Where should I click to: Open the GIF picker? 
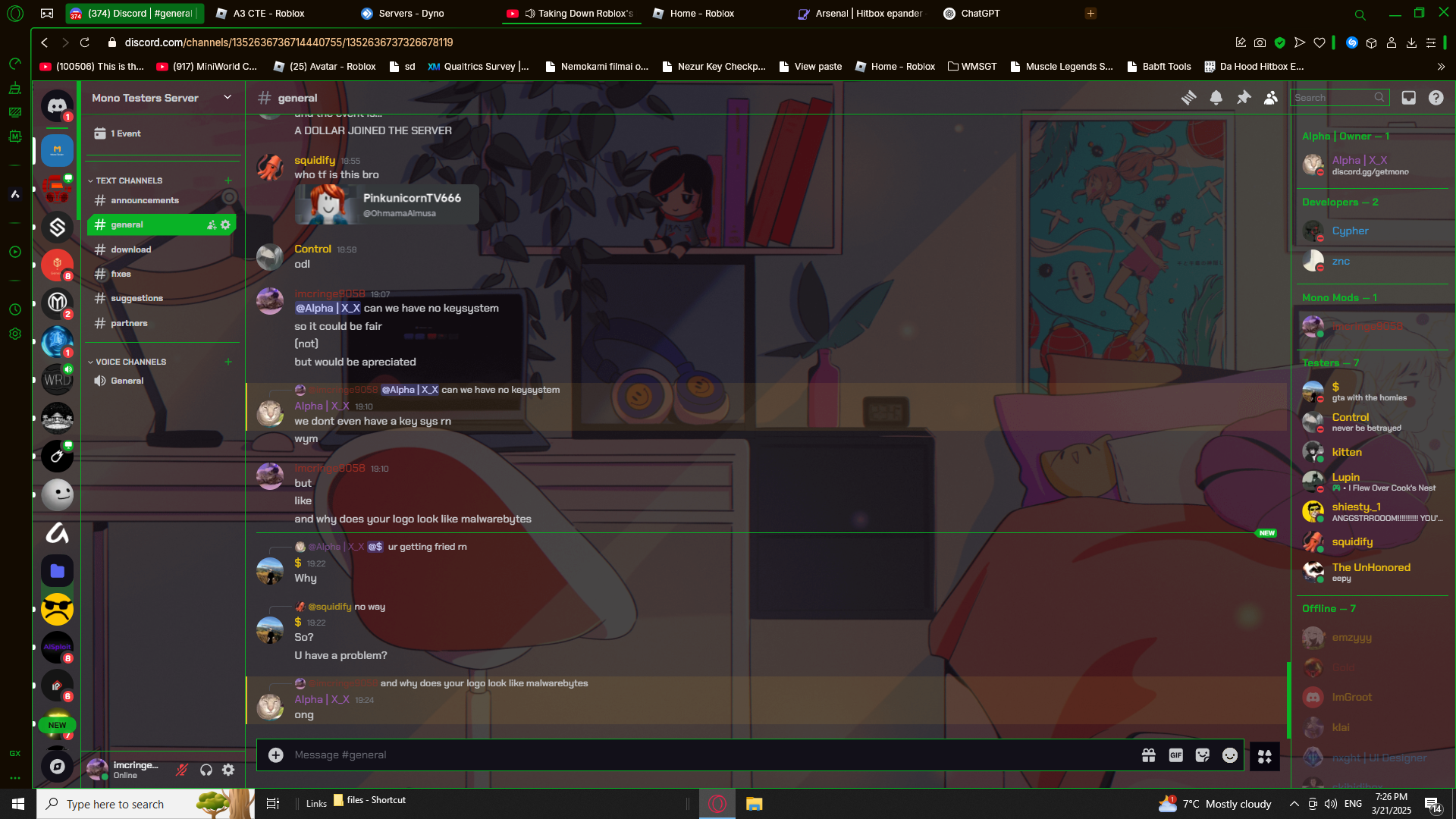click(x=1175, y=755)
